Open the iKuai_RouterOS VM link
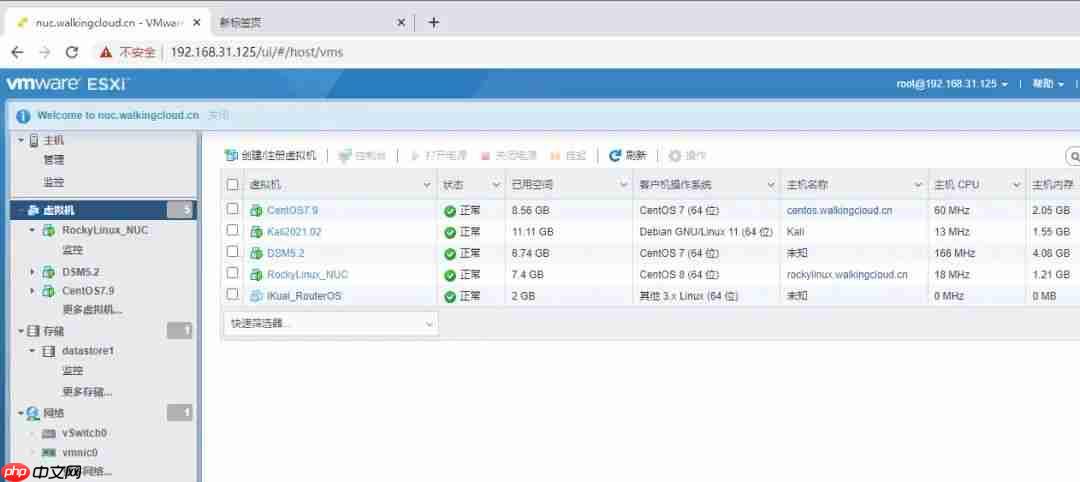The width and height of the screenshot is (1080, 482). [x=304, y=297]
